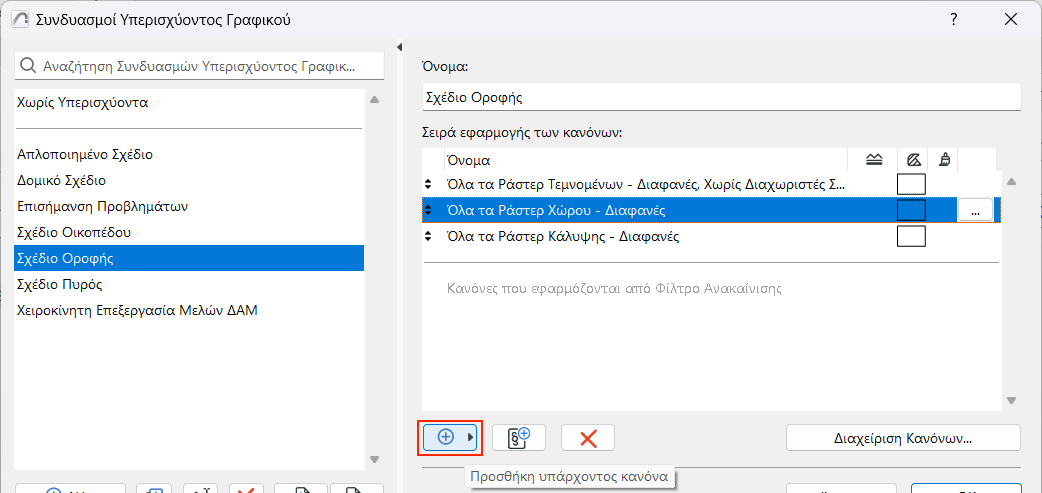
Task: Delete the selected rule with red X
Action: tap(588, 437)
